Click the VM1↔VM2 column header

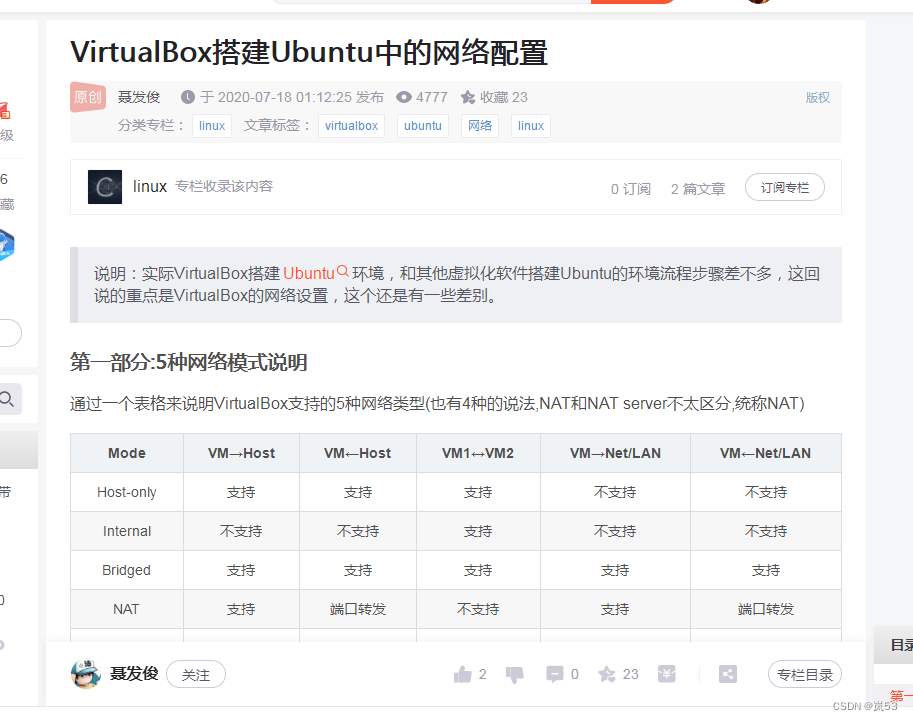(x=478, y=453)
